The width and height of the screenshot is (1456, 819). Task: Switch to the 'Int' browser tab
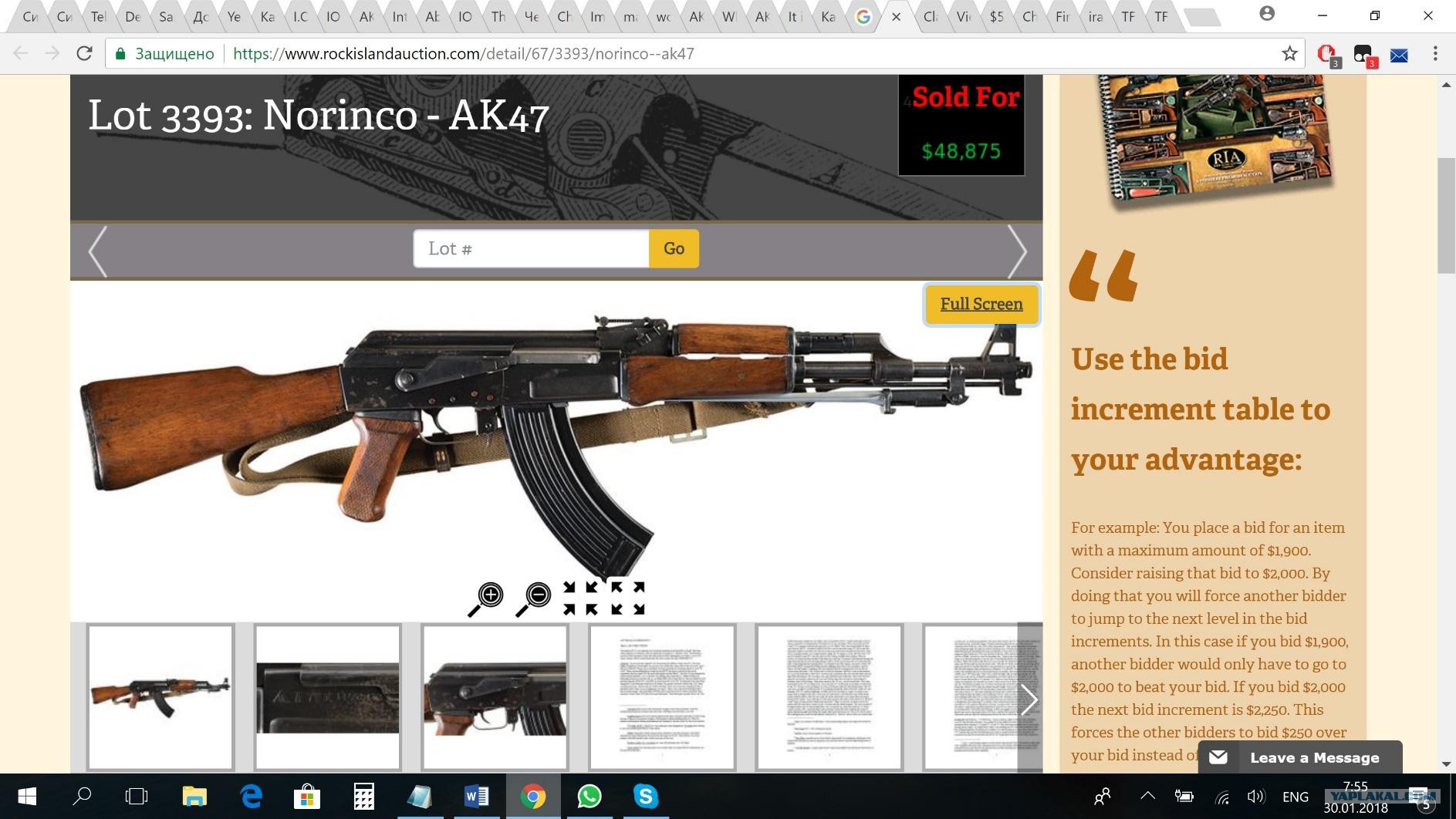tap(399, 16)
